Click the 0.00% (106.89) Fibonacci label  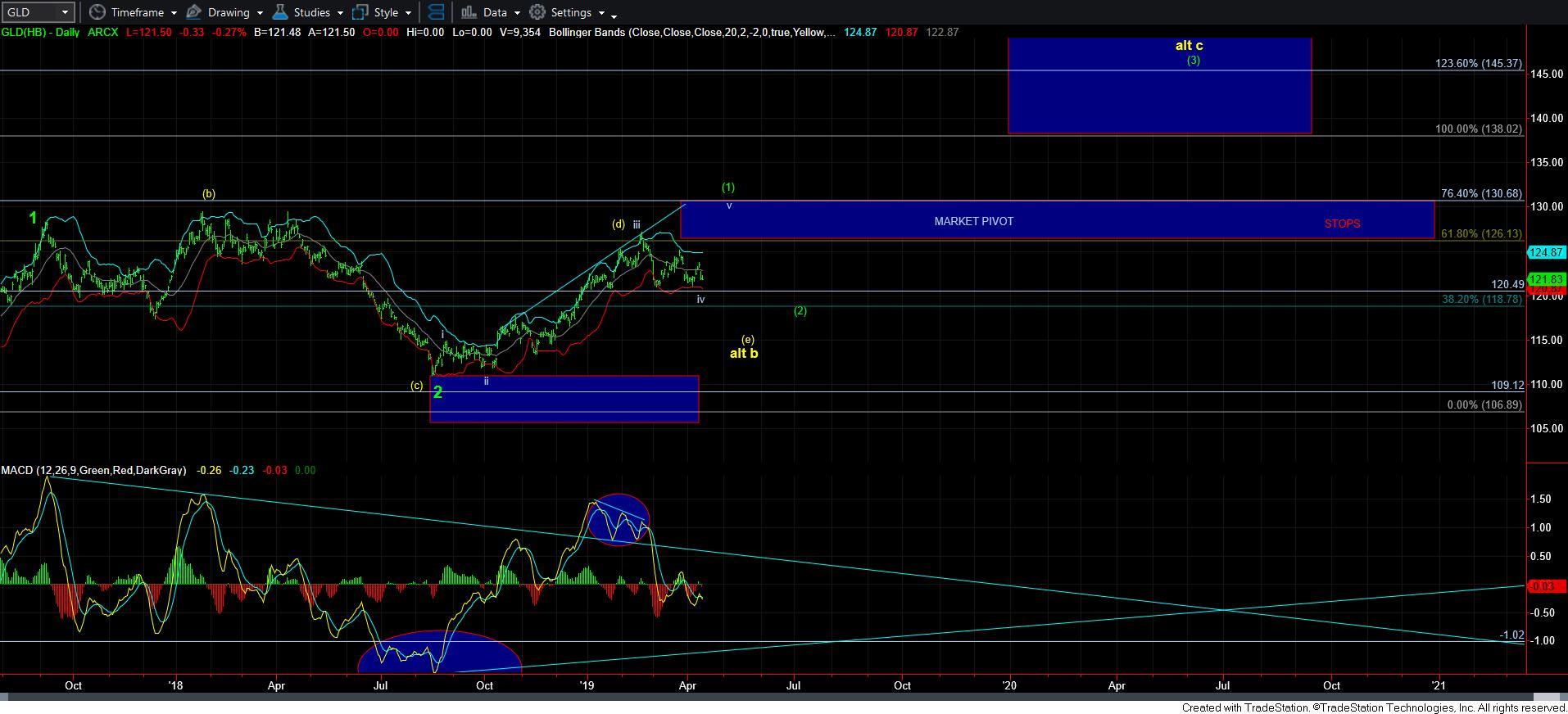click(x=1484, y=404)
